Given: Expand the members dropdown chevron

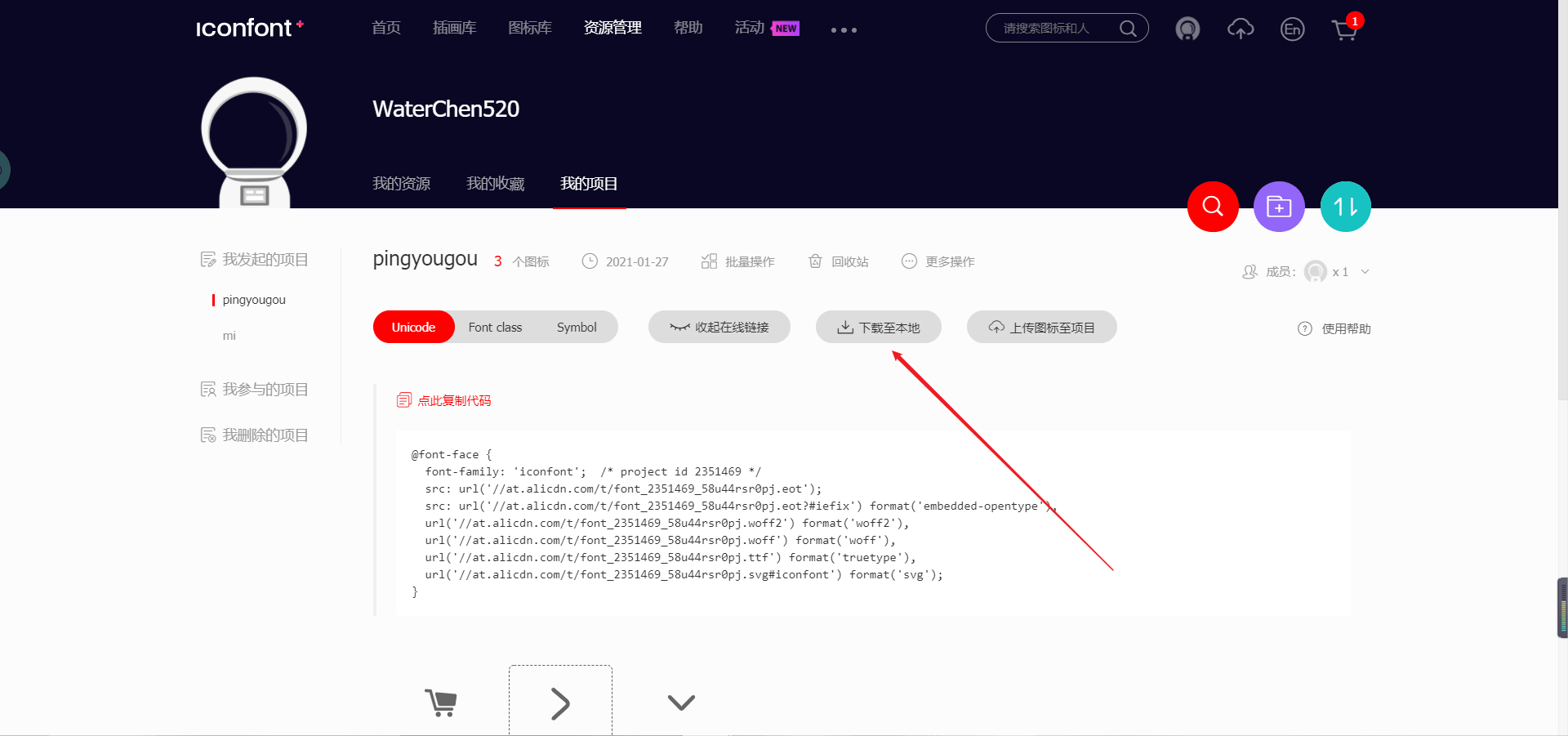Looking at the screenshot, I should (1365, 271).
